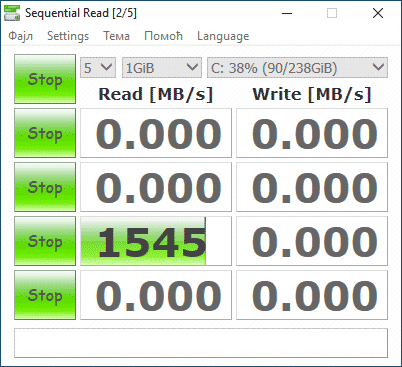Click the bottom row write value 0.000
Screen dimensions: 402x367
(312, 295)
